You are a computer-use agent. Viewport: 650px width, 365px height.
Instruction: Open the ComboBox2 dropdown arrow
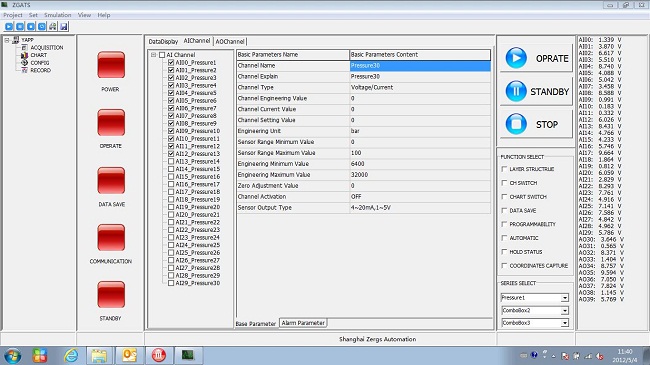565,311
